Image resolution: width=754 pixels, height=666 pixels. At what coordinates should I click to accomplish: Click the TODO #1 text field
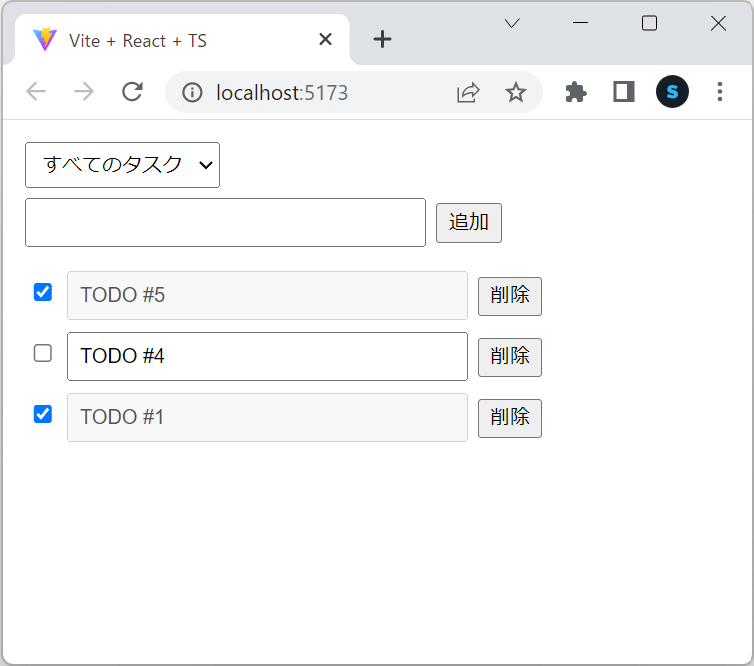pos(267,417)
